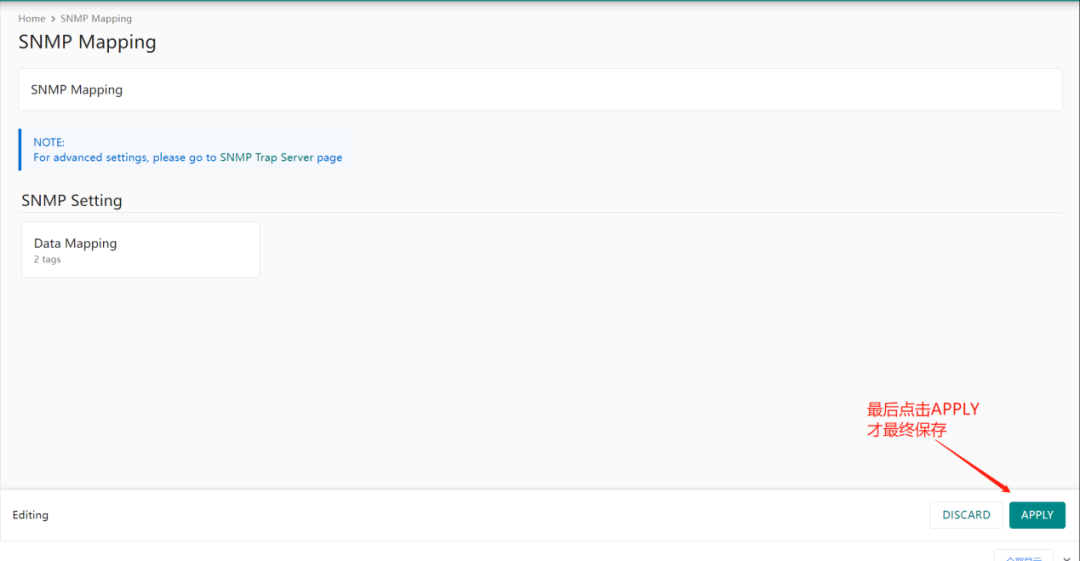Select the SNMP Mapping breadcrumb item
The image size is (1080, 561).
[96, 19]
